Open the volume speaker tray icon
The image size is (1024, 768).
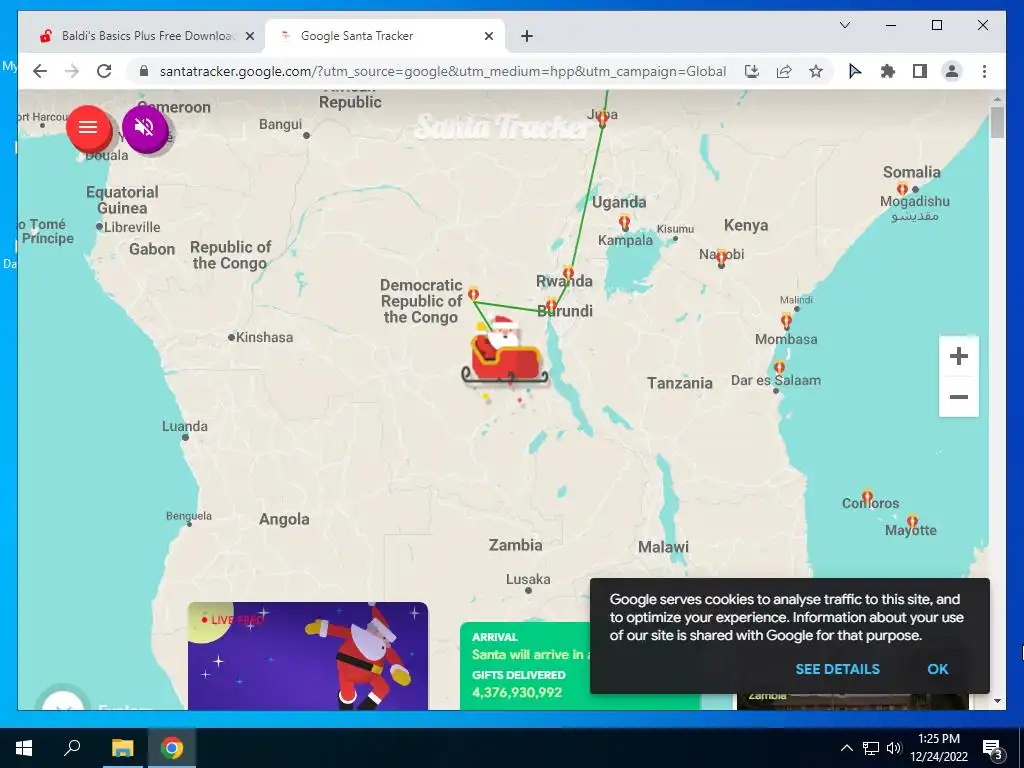pos(893,748)
